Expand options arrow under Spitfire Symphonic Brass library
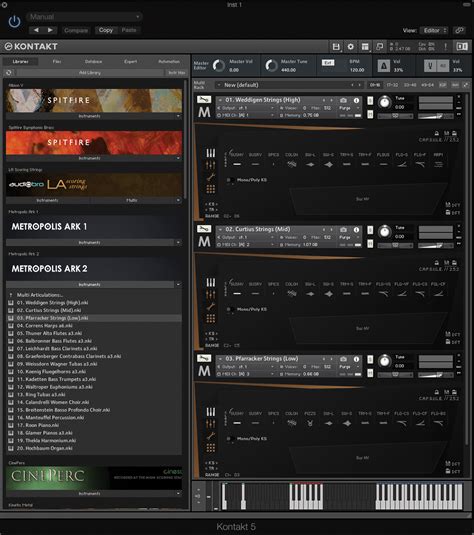Image resolution: width=474 pixels, height=535 pixels. [x=178, y=158]
